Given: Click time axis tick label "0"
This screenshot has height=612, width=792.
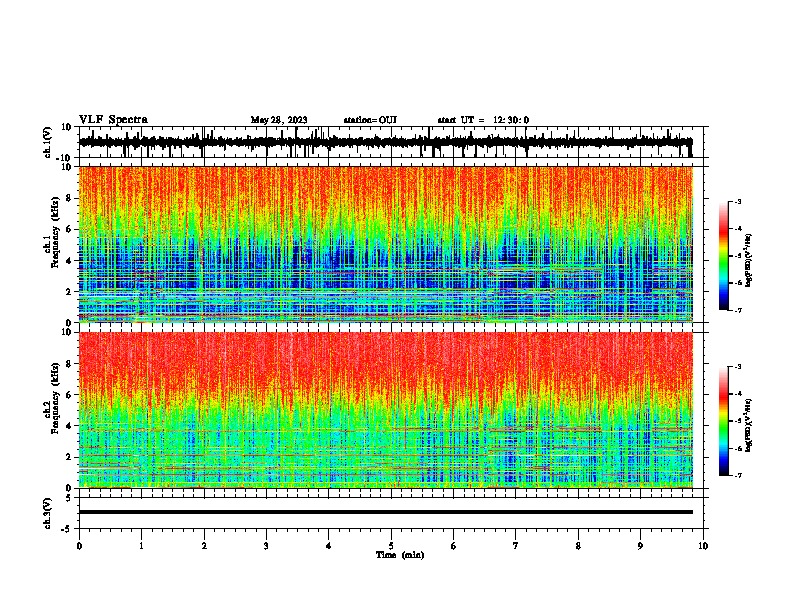Looking at the screenshot, I should pos(79,546).
